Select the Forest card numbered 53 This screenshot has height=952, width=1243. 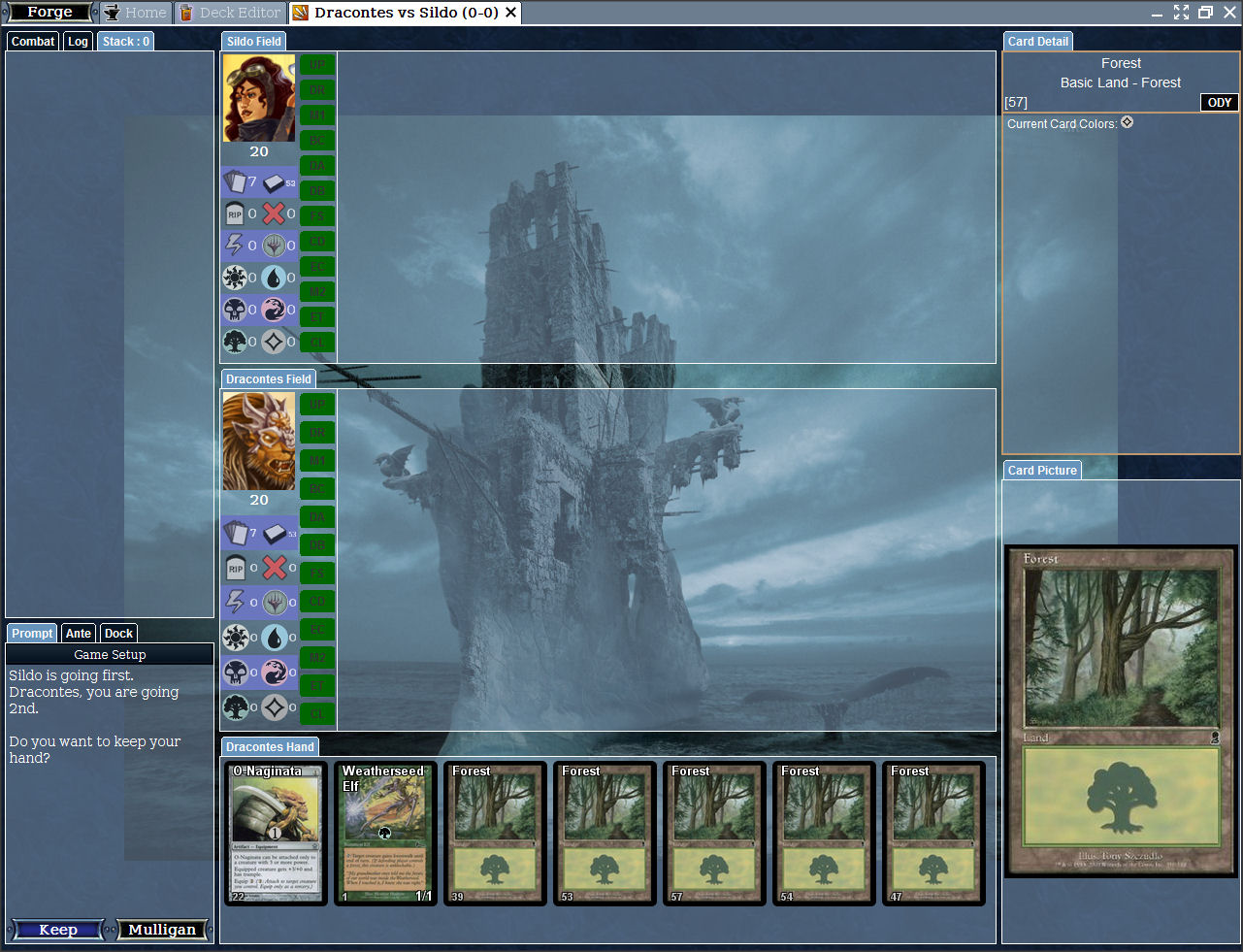(x=605, y=834)
